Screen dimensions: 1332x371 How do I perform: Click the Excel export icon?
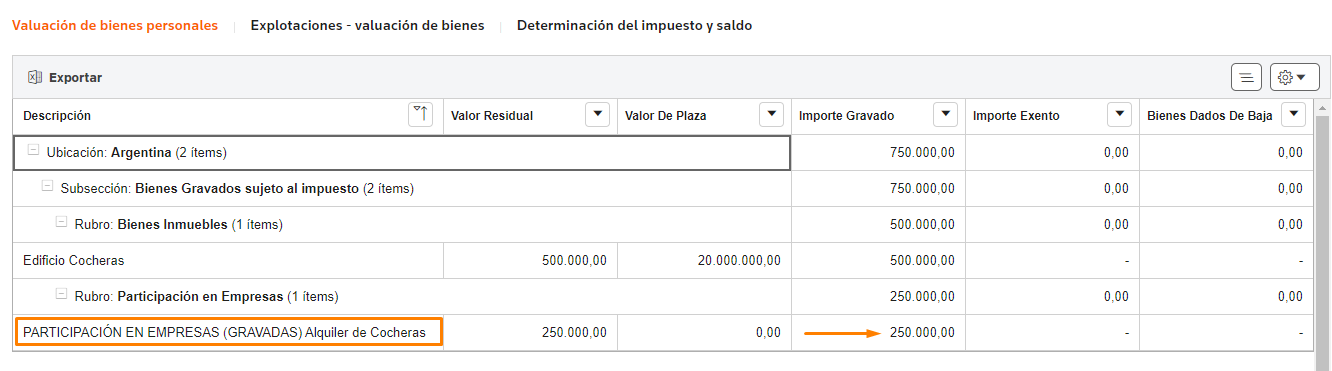pos(34,77)
